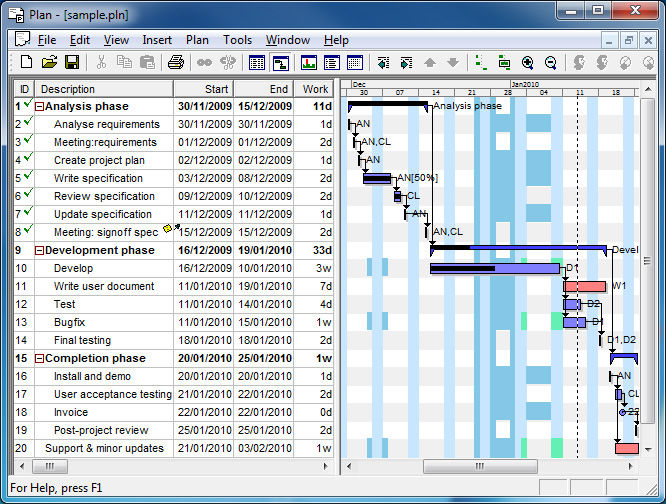Toggle the checkmark on Write specification row
The width and height of the screenshot is (666, 504).
point(28,175)
